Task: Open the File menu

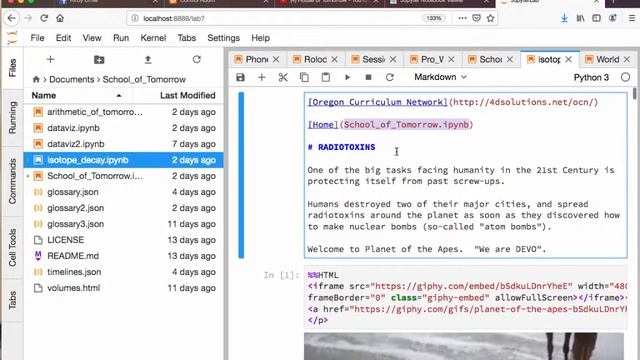Action: [x=37, y=38]
